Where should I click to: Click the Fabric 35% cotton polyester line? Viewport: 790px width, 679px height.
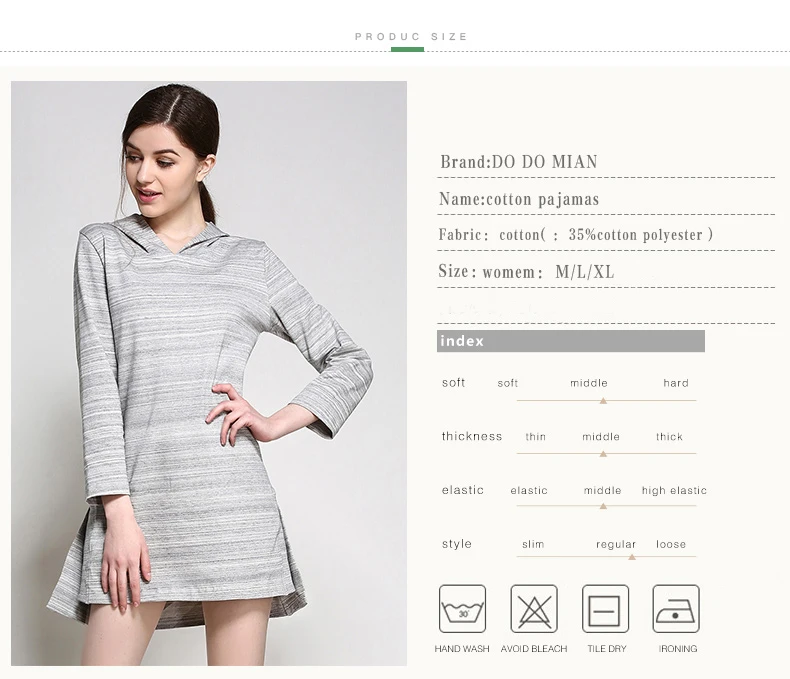(575, 235)
